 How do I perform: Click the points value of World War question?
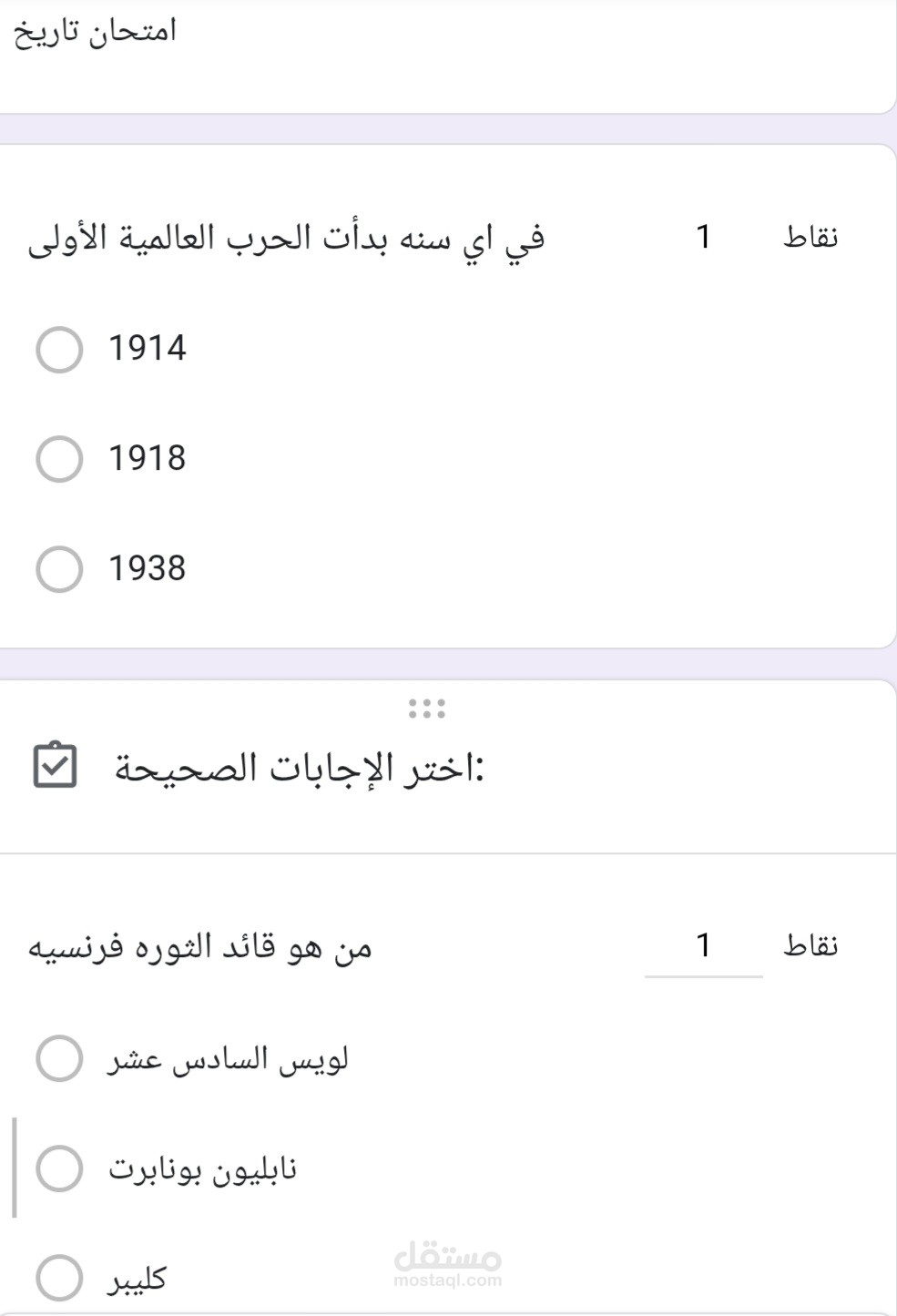point(703,237)
